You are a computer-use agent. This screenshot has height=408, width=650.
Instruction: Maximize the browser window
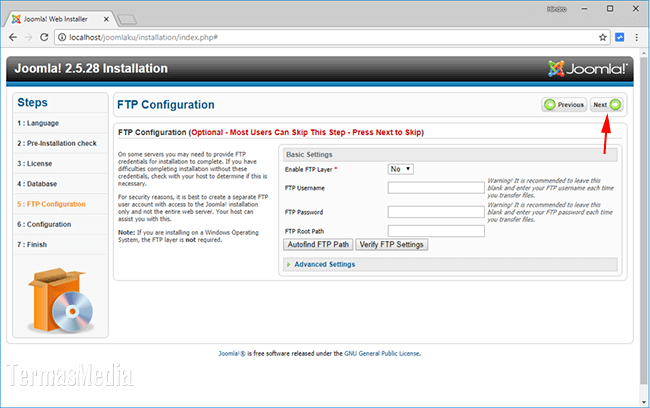click(610, 9)
